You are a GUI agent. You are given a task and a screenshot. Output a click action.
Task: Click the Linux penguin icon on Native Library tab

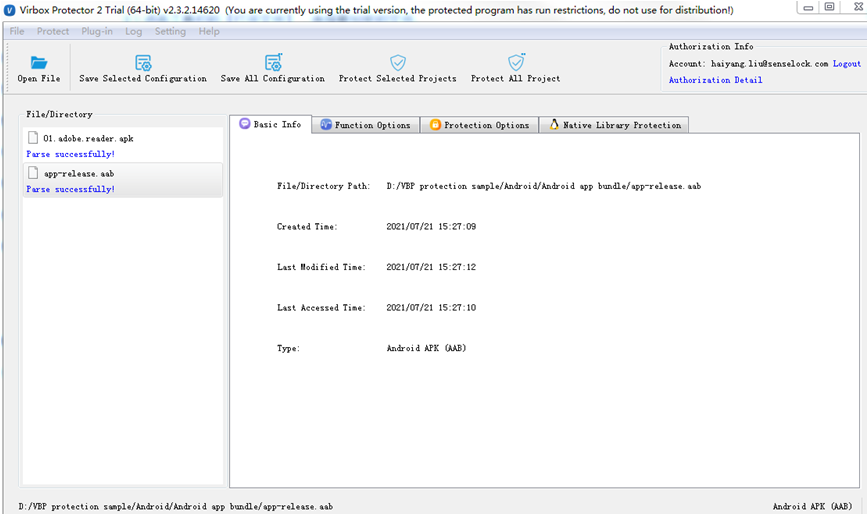point(554,125)
